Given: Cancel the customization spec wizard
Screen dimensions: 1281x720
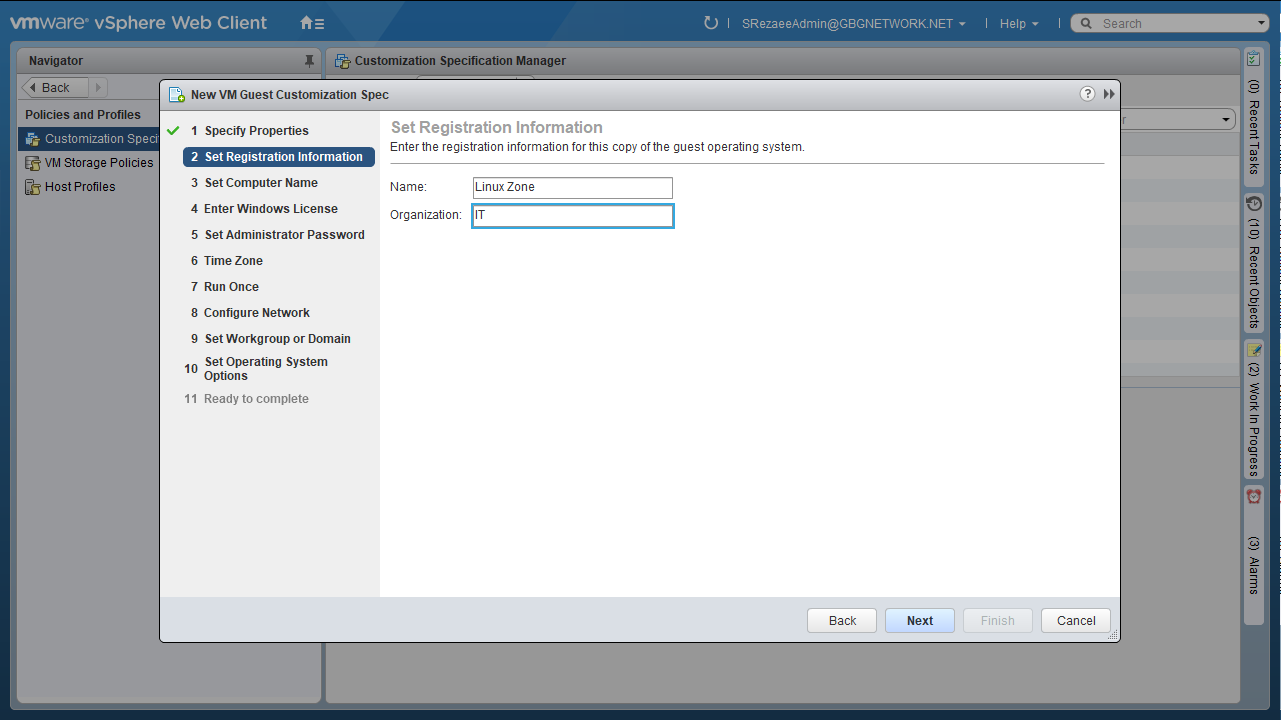Looking at the screenshot, I should click(x=1075, y=621).
